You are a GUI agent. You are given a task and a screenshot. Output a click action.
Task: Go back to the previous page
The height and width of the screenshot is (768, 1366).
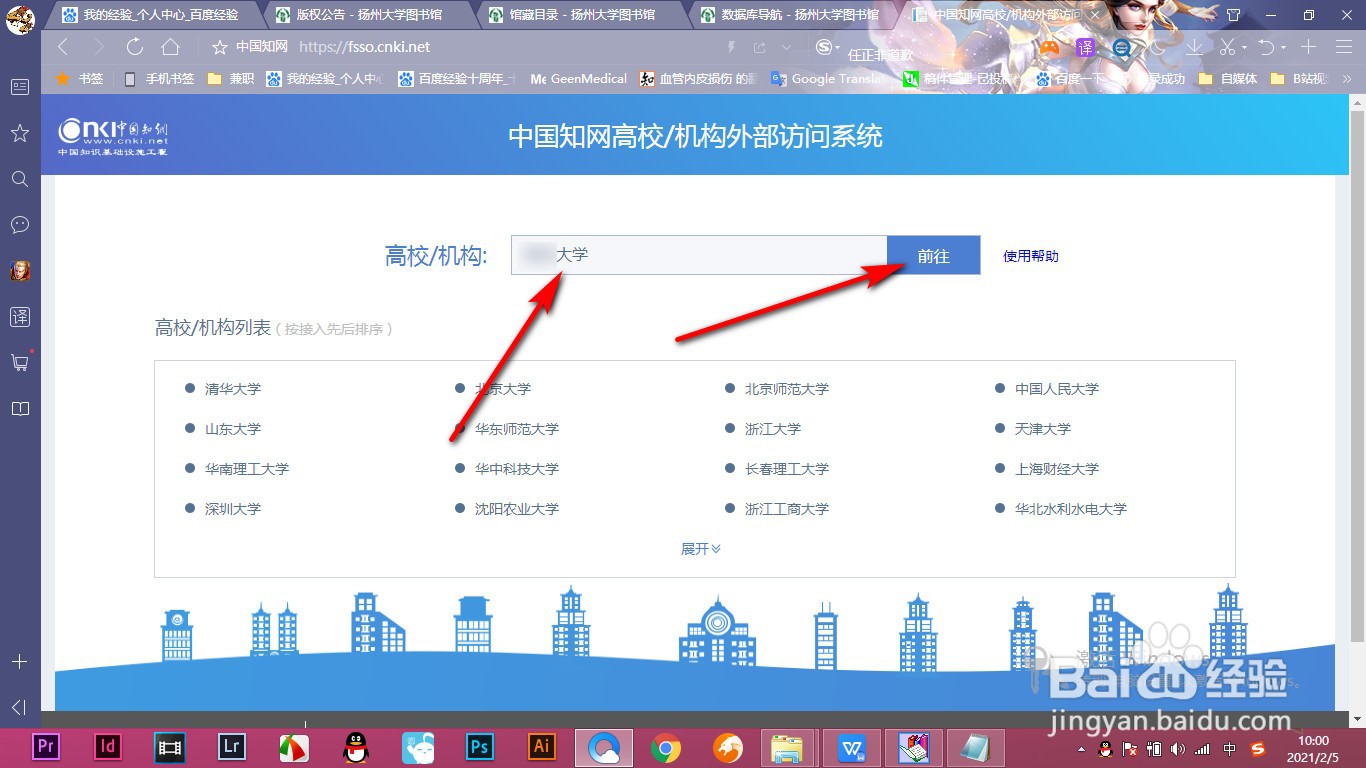click(x=63, y=47)
